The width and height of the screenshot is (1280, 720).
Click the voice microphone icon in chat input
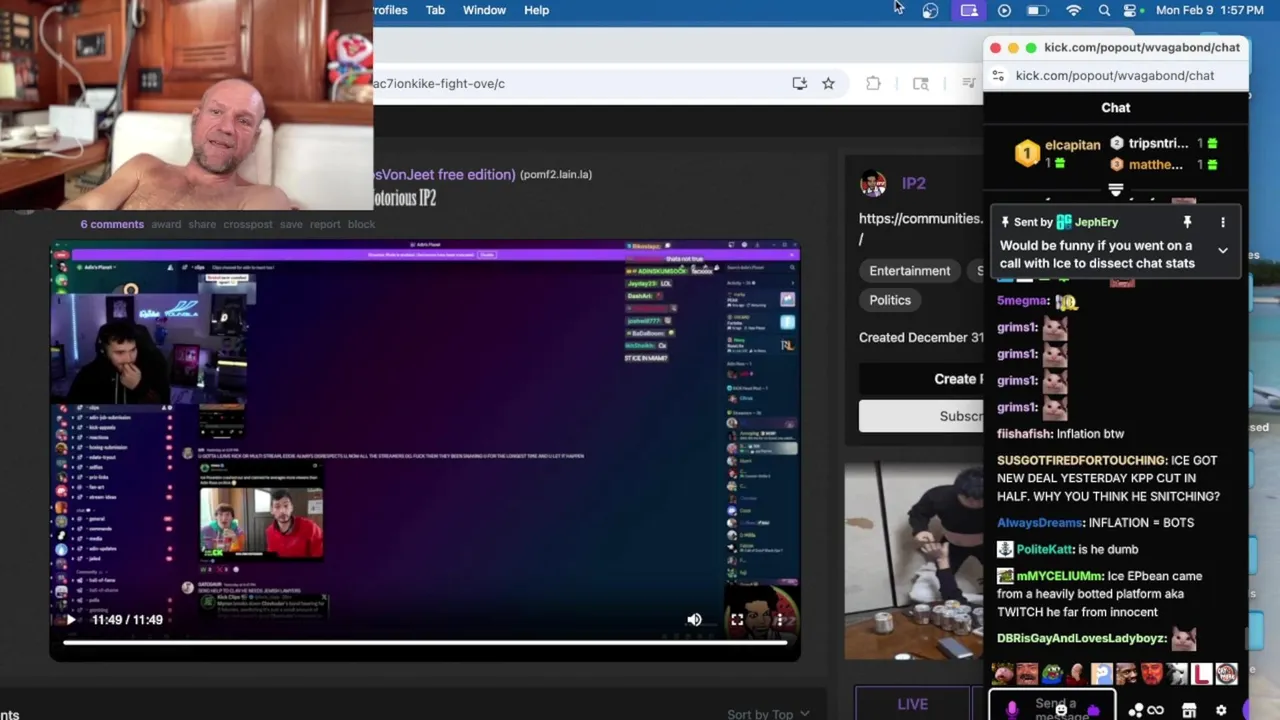1012,709
